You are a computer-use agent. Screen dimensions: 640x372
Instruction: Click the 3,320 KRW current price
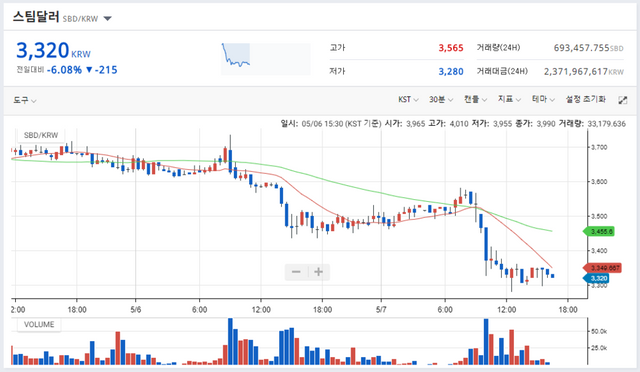[x=53, y=50]
